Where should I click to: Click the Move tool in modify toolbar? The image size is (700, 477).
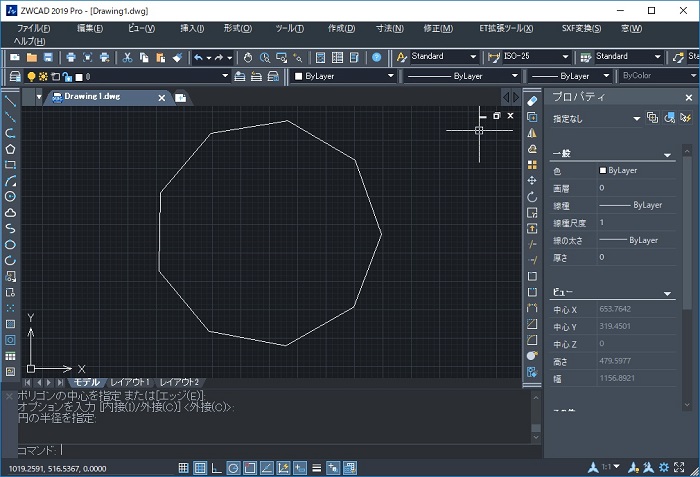pos(532,180)
